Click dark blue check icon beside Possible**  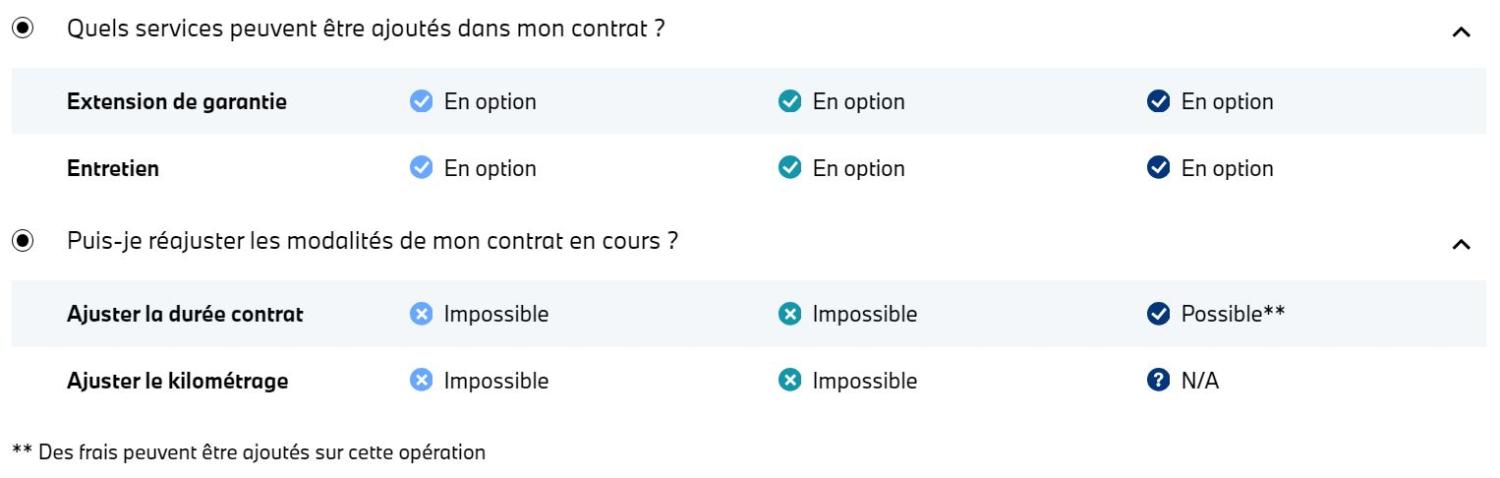pyautogui.click(x=1158, y=314)
